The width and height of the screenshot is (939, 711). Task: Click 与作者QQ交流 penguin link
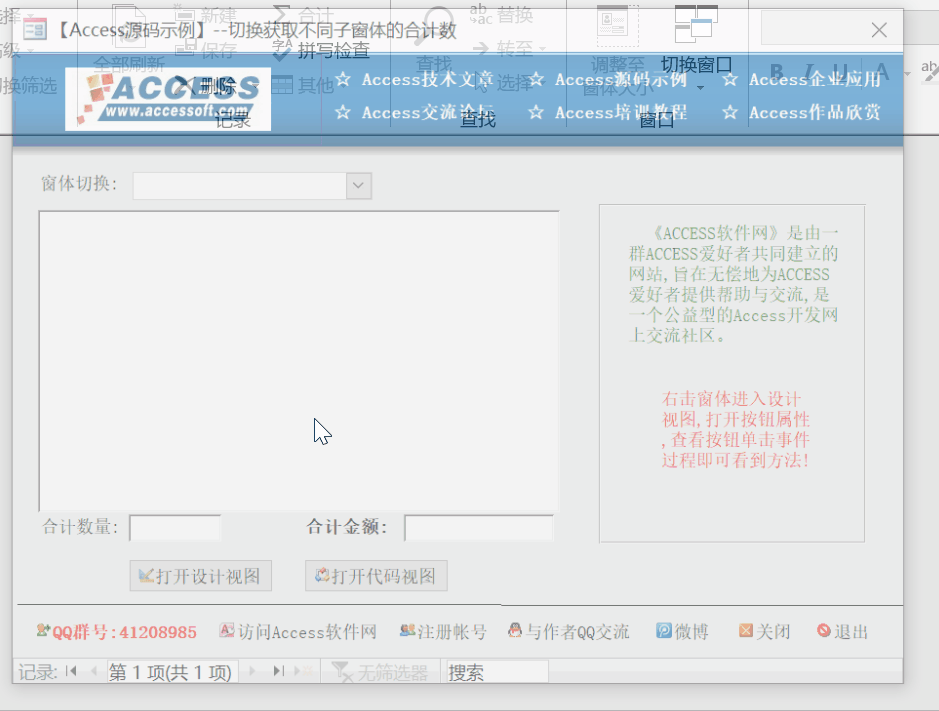pyautogui.click(x=569, y=632)
